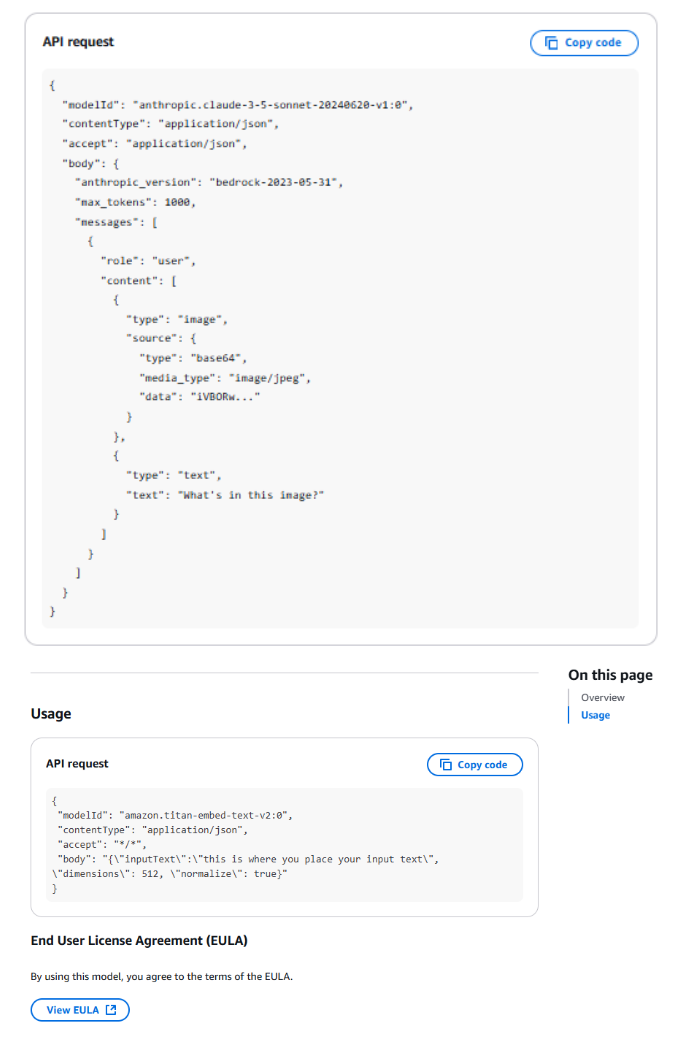676x1048 pixels.
Task: Select the Usage entry in On this page
Action: click(595, 715)
